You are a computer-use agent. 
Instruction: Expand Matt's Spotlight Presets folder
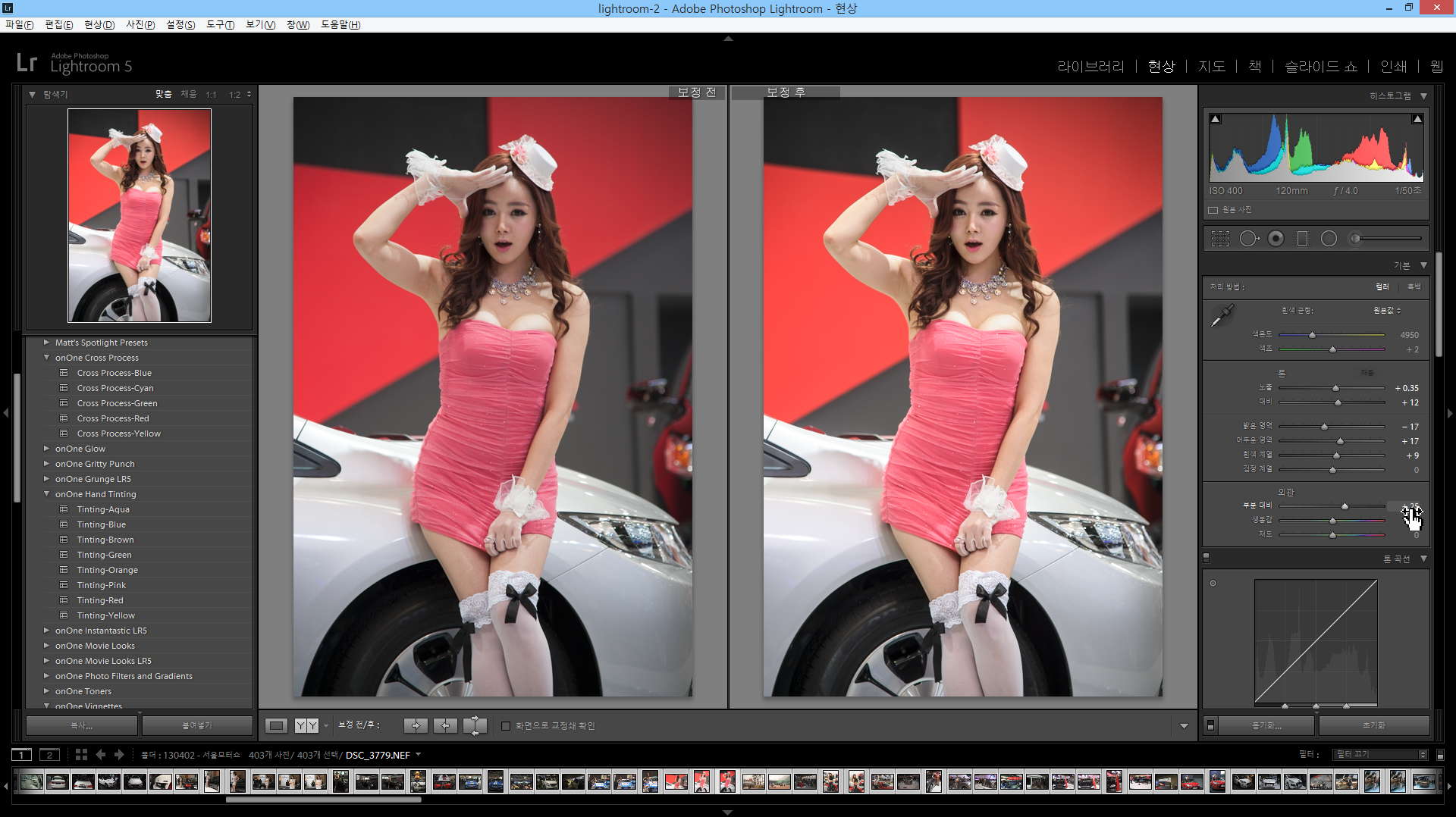tap(46, 343)
